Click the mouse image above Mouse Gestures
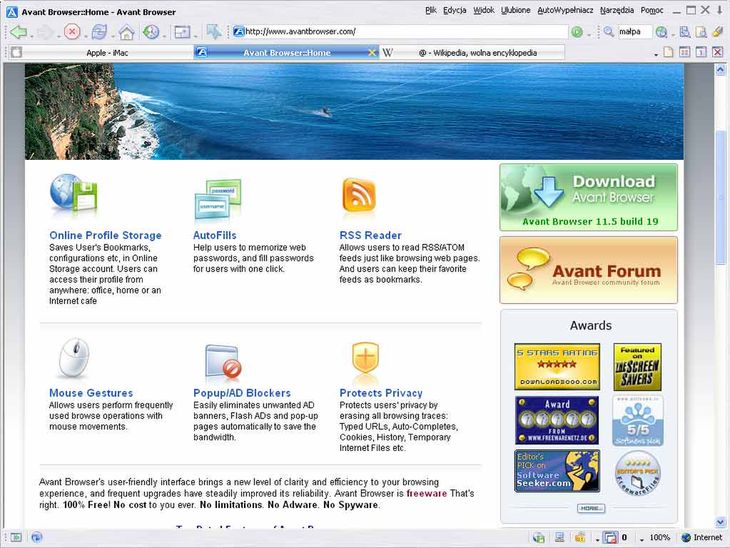The image size is (730, 548). tap(74, 358)
